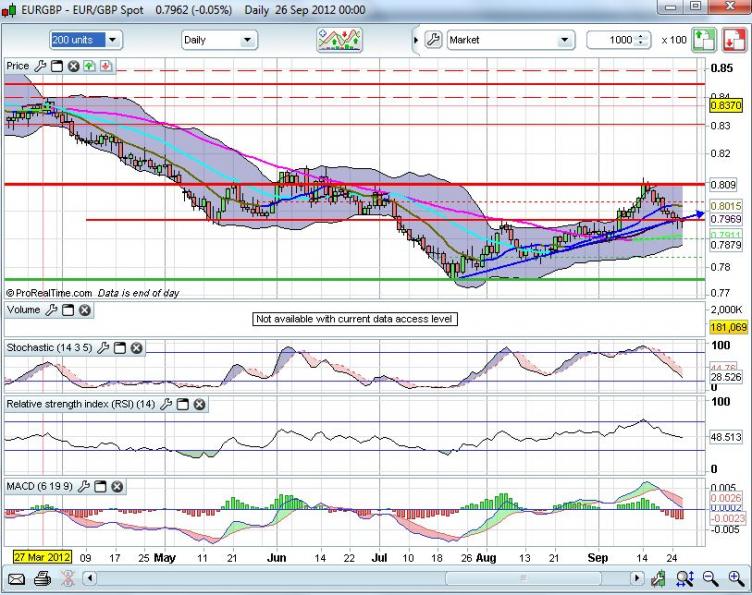Click the red sell order icon

point(735,40)
